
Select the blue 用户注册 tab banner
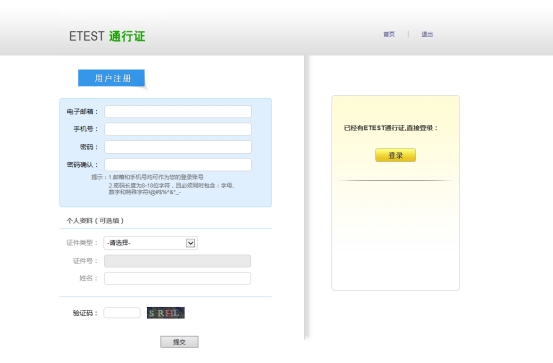point(111,78)
